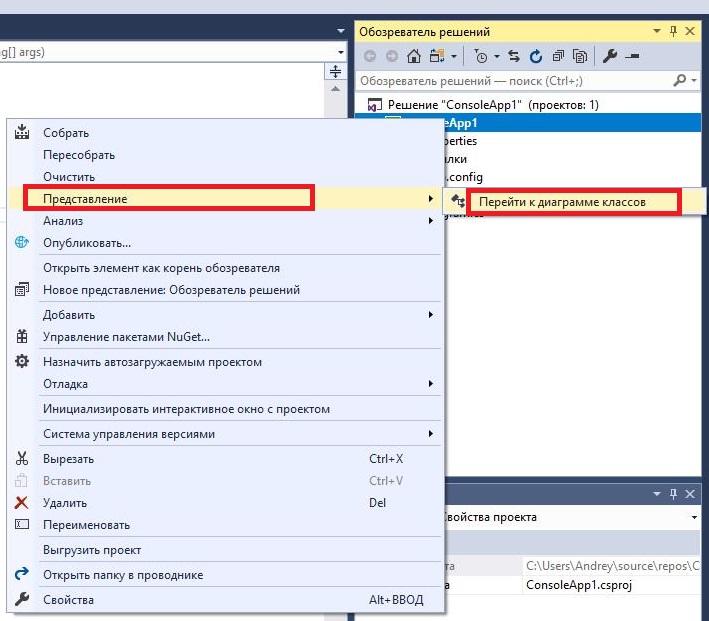Image resolution: width=709 pixels, height=621 pixels.
Task: Expand Система управления версиями arrow
Action: pyautogui.click(x=430, y=434)
